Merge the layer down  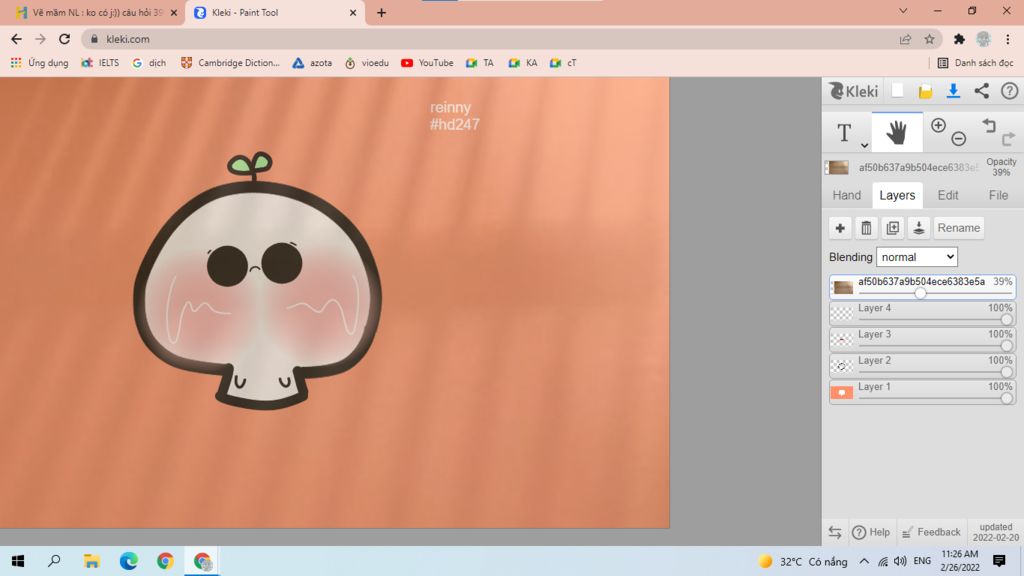(918, 228)
